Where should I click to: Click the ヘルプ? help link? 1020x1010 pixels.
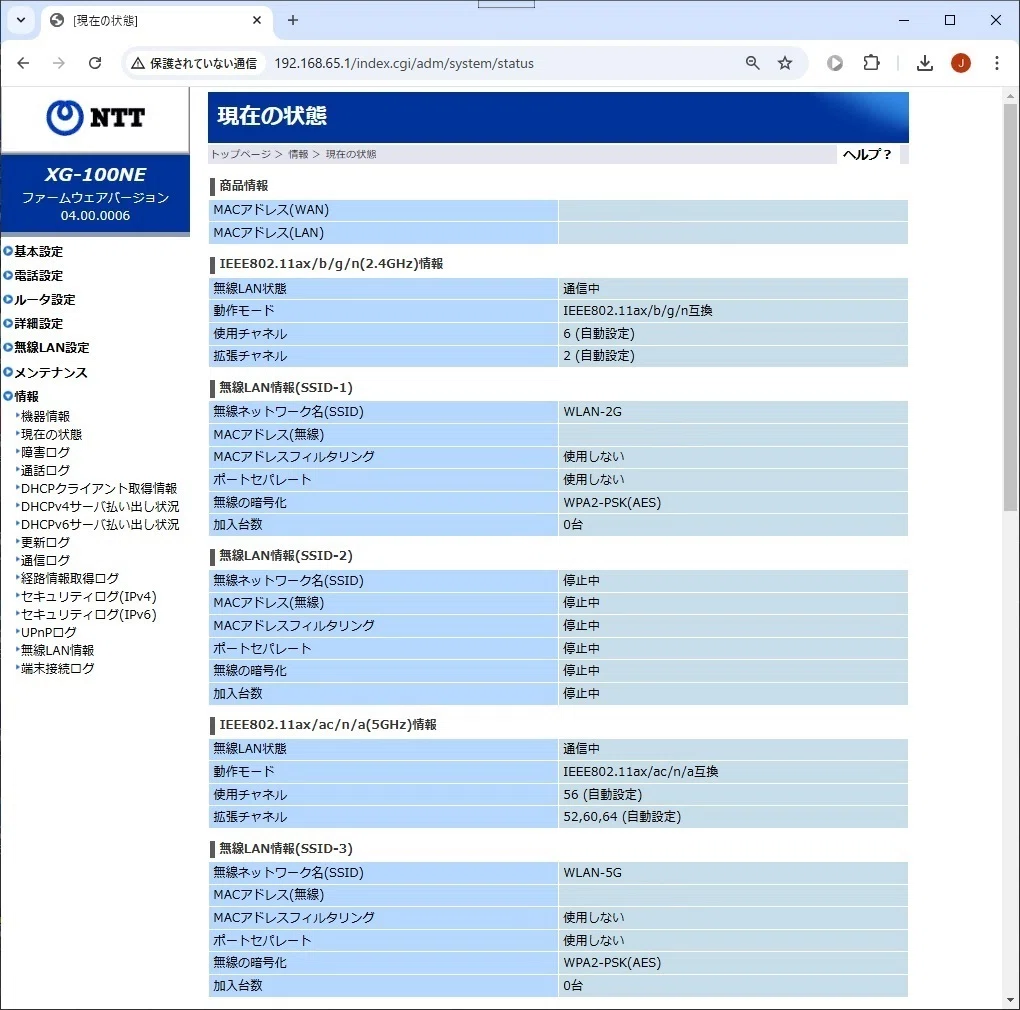click(x=867, y=154)
